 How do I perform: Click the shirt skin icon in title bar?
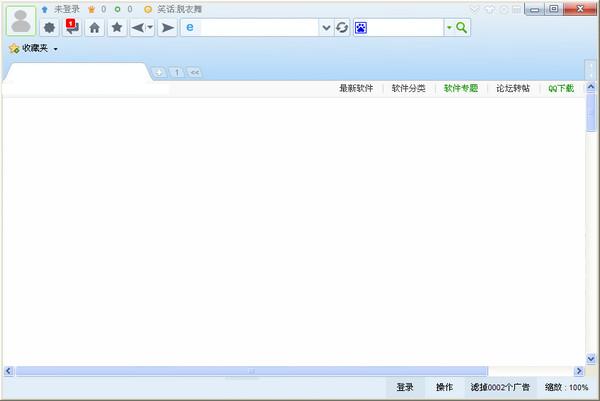click(x=490, y=10)
